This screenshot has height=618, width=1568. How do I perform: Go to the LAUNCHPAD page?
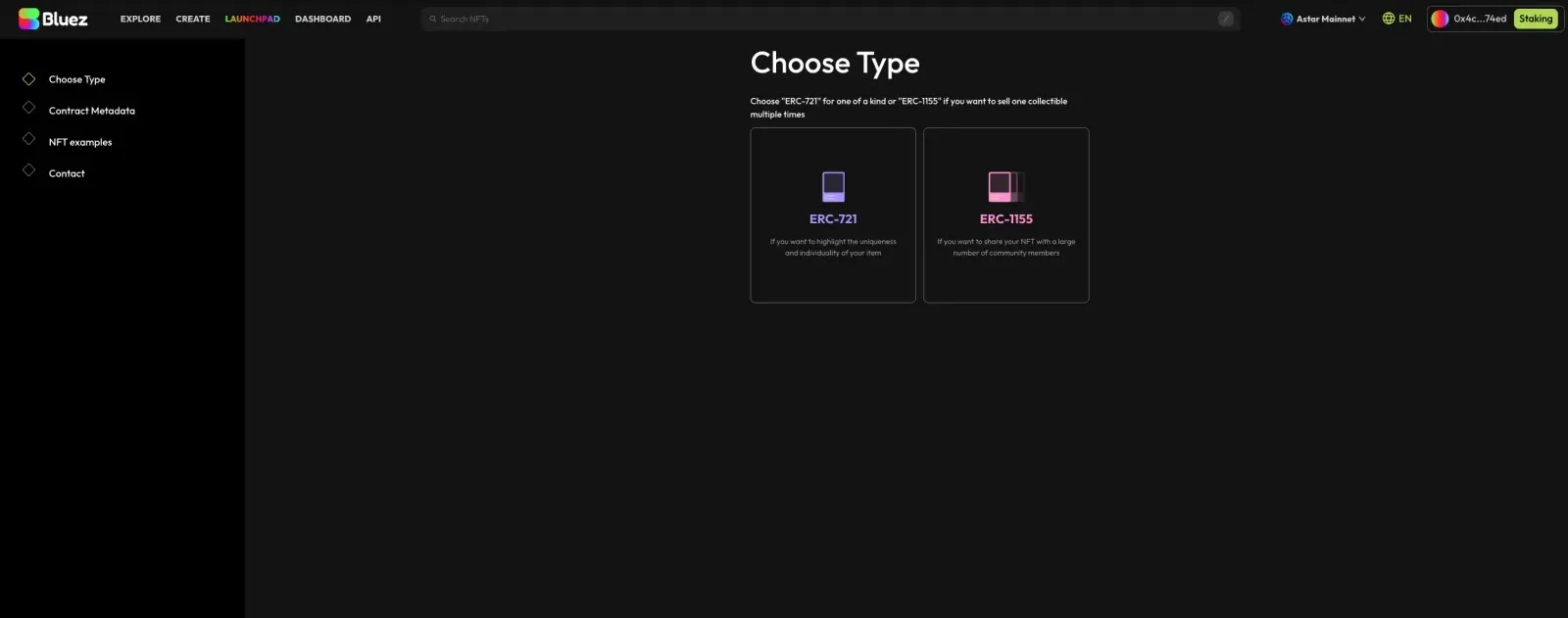[x=252, y=19]
